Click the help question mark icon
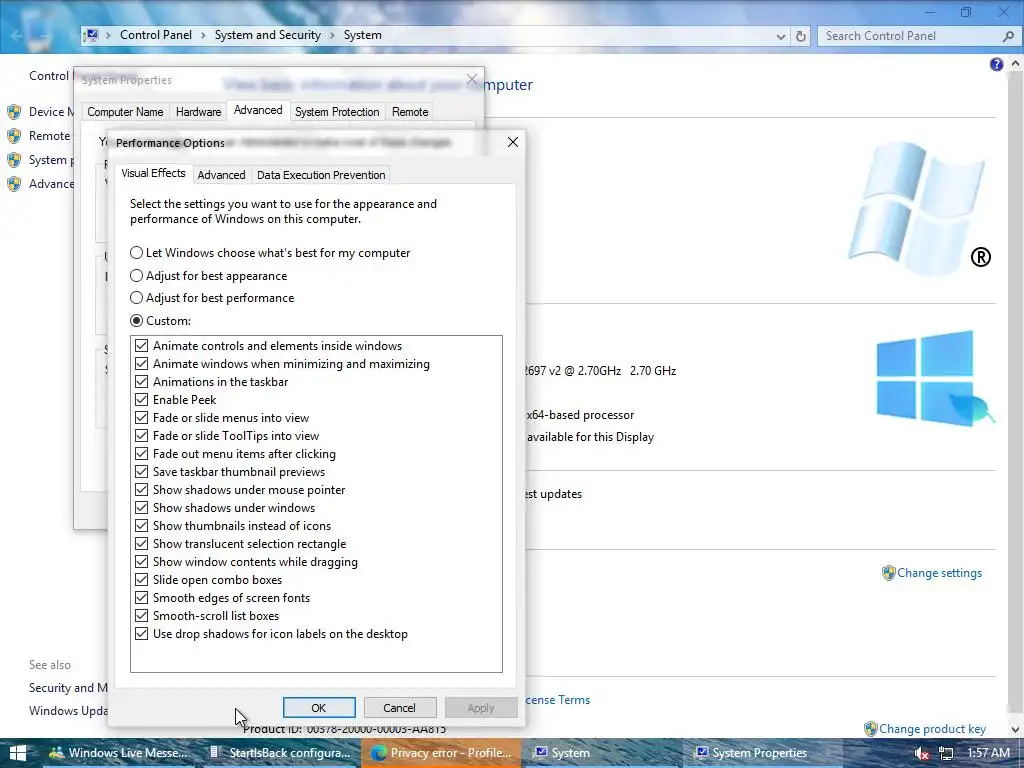 [996, 64]
